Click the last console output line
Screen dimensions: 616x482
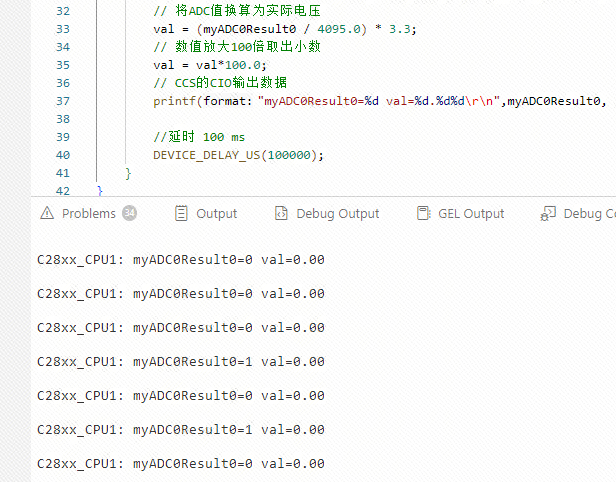pos(181,464)
